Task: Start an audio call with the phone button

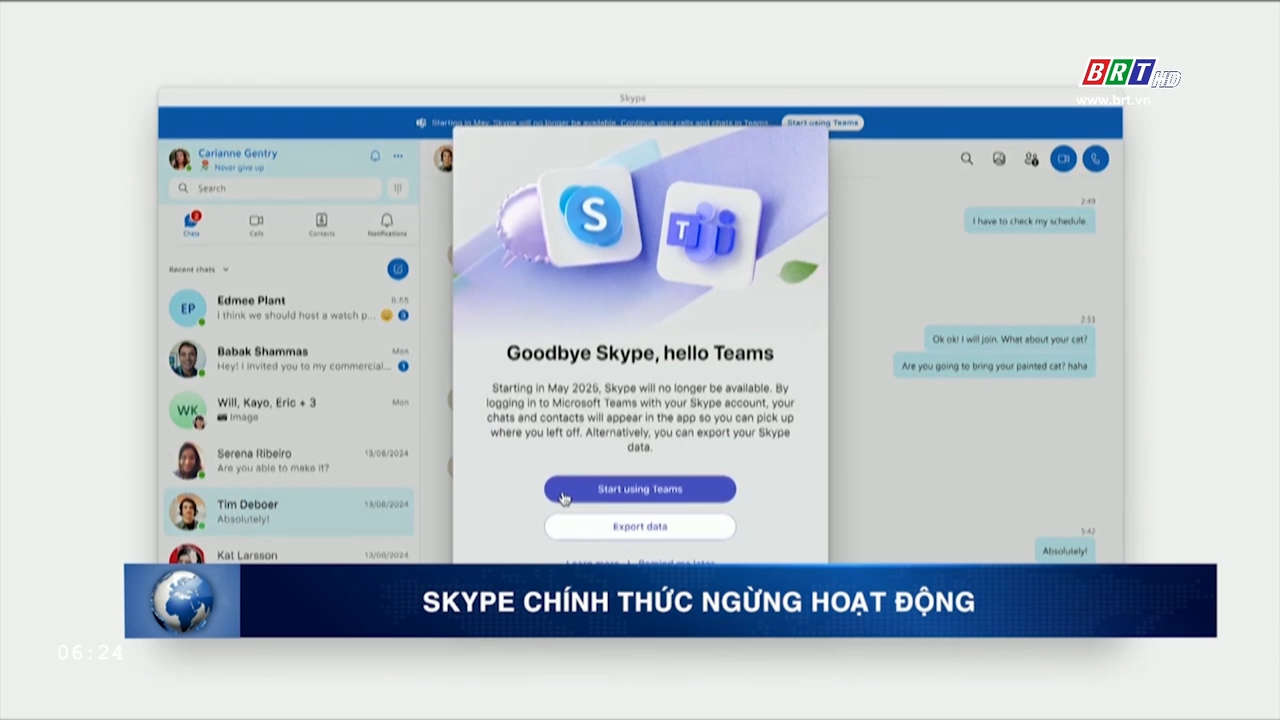Action: [x=1096, y=158]
